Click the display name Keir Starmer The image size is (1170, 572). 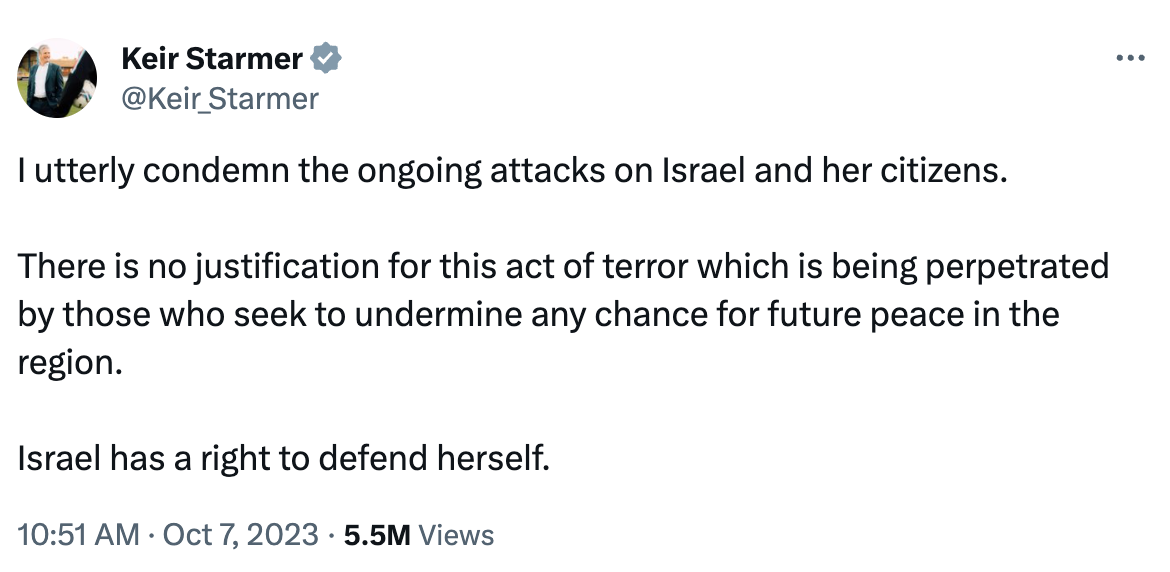[211, 59]
